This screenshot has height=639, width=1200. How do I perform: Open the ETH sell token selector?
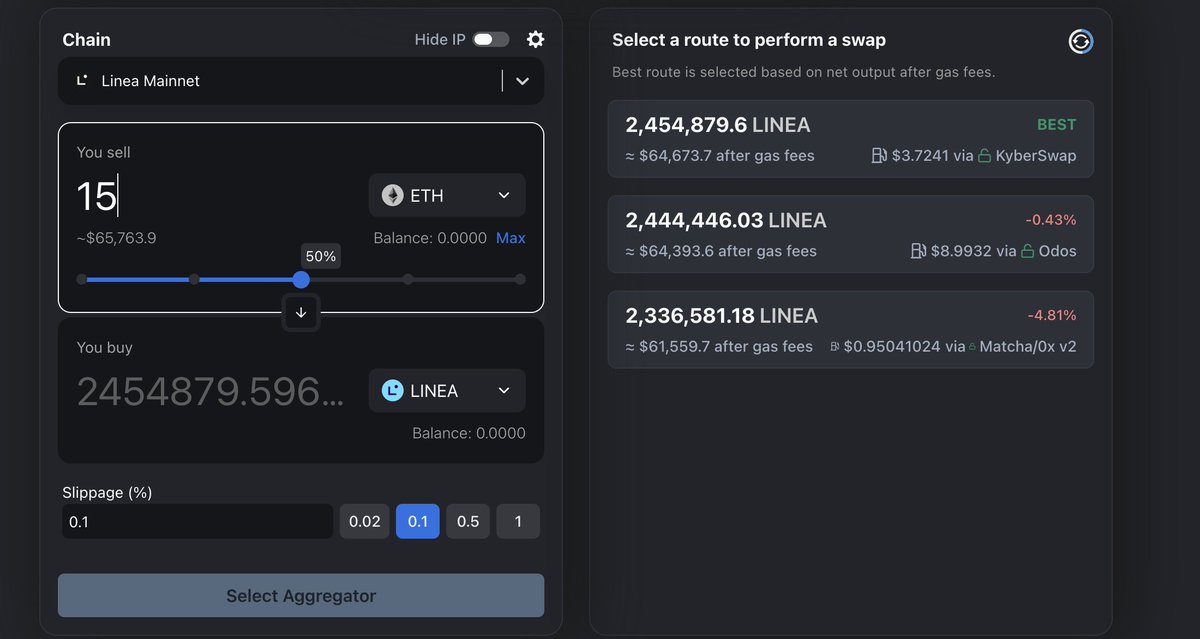447,195
